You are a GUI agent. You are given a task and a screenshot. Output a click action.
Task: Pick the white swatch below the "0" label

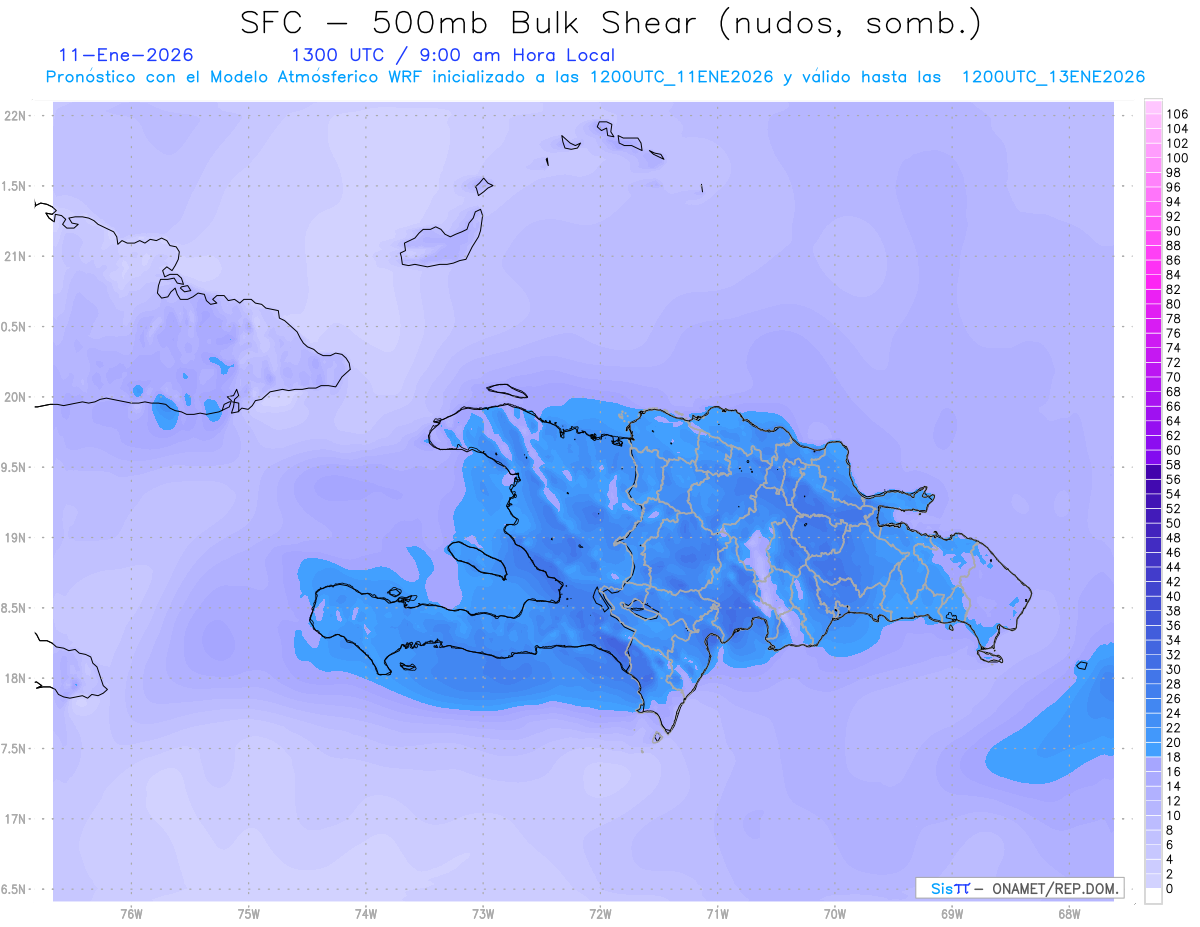(x=1153, y=896)
